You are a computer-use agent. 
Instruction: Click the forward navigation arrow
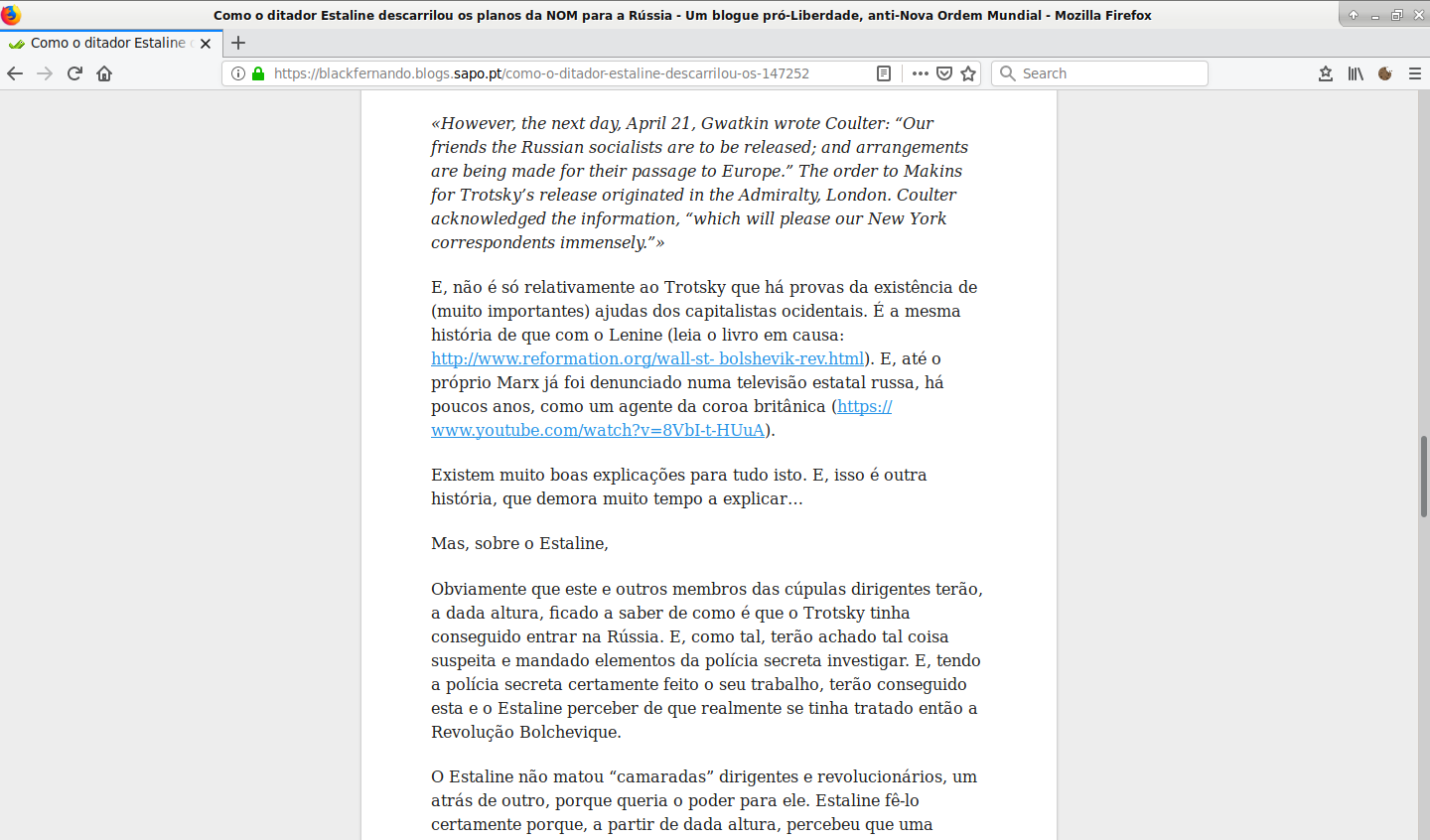coord(45,73)
